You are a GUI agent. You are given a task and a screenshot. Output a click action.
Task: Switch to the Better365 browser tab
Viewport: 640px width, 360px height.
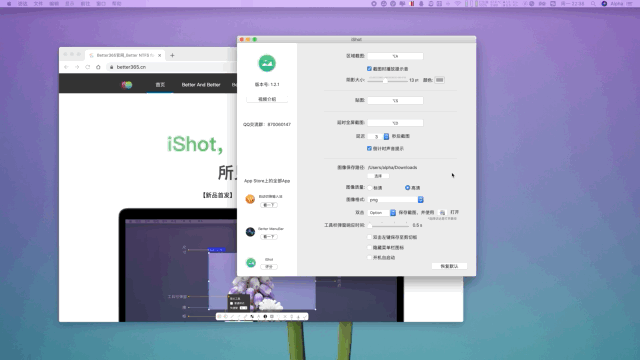point(126,55)
